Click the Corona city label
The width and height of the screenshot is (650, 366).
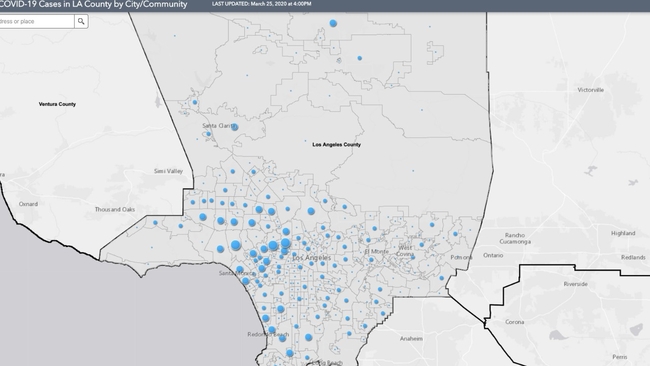coord(514,322)
